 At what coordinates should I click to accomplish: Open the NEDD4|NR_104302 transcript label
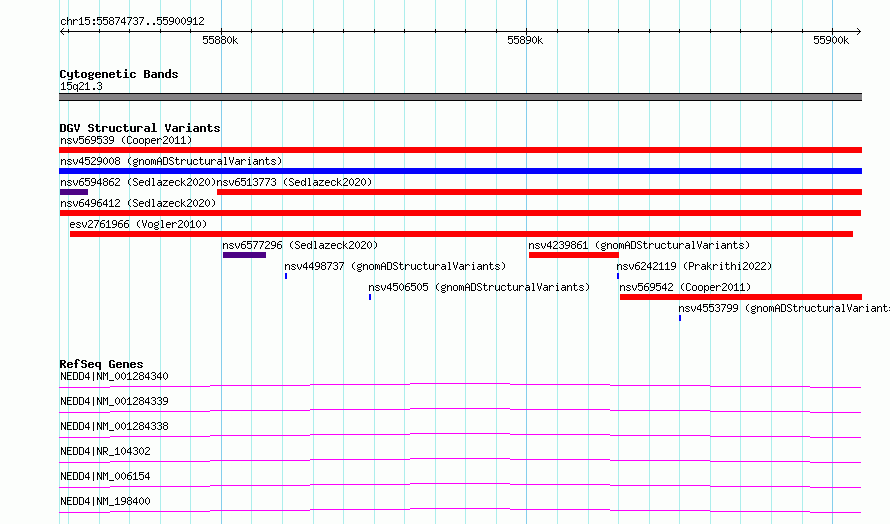pos(105,451)
